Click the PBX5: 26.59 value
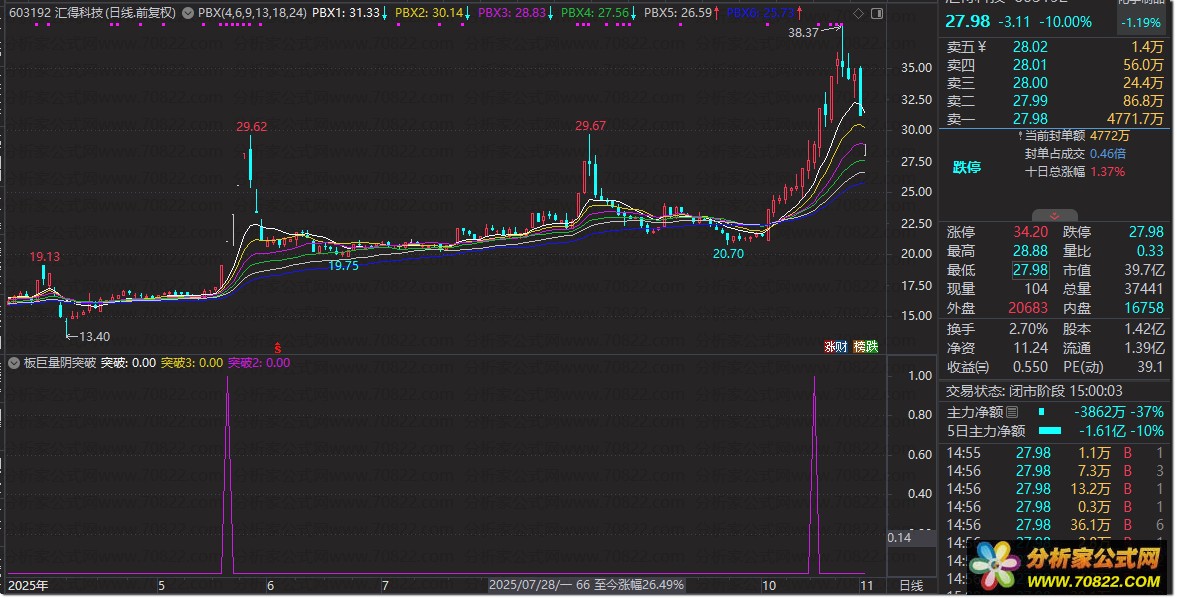 678,13
